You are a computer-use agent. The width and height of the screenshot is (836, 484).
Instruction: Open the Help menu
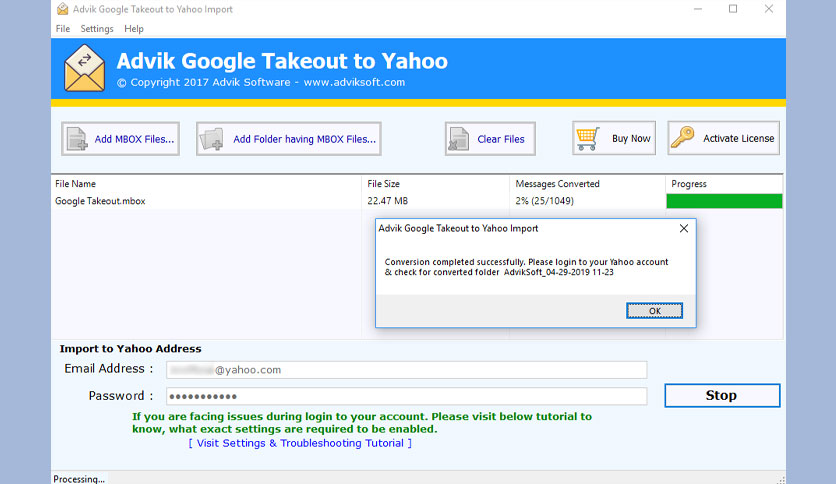click(x=134, y=29)
